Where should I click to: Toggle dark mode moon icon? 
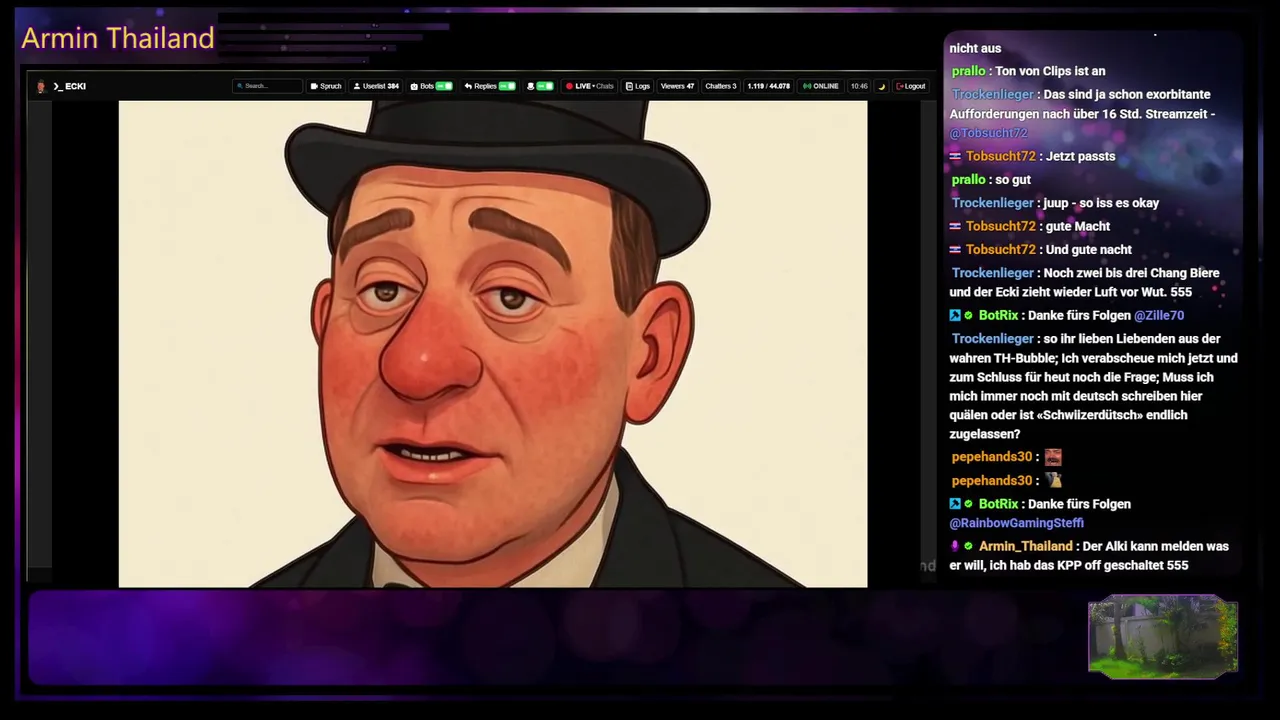(882, 86)
